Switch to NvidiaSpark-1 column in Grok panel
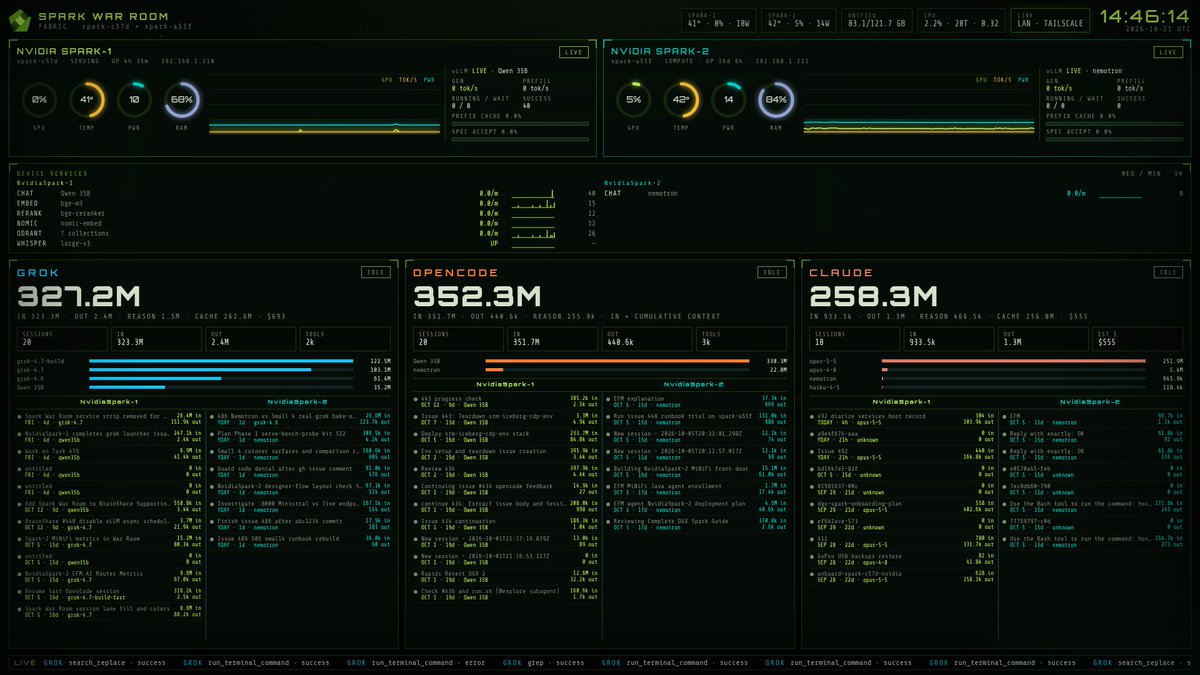The height and width of the screenshot is (675, 1200). 108,400
